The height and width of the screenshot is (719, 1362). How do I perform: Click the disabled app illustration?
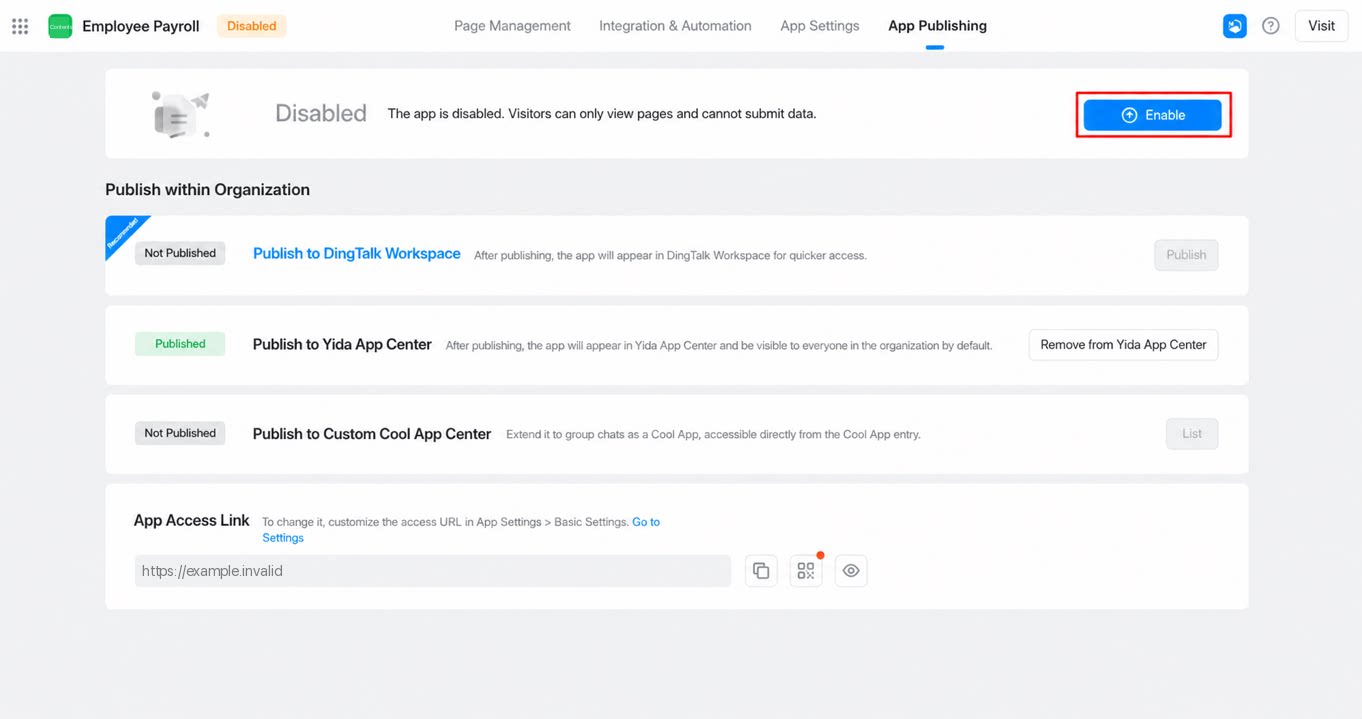pyautogui.click(x=181, y=114)
